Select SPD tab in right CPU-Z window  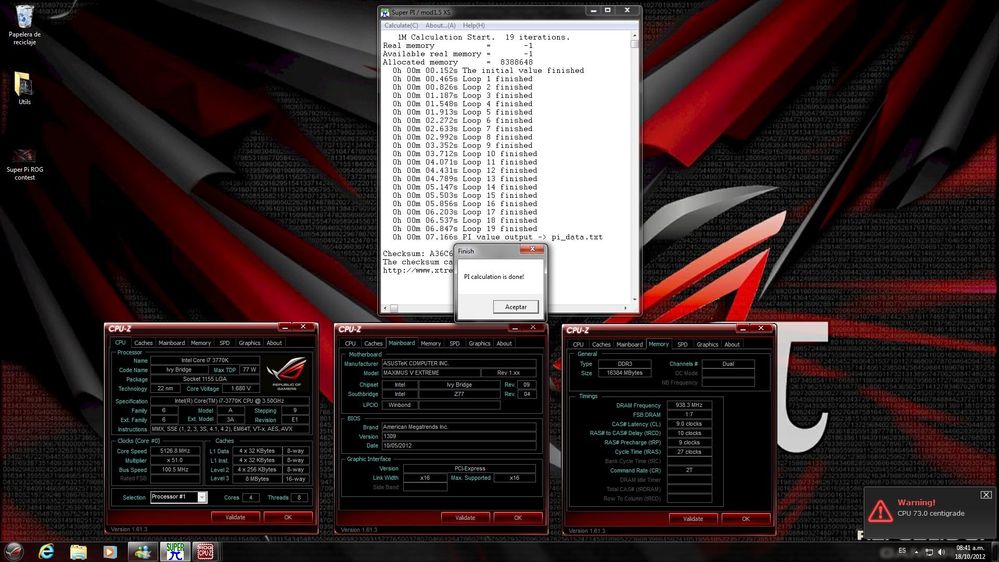pos(682,345)
